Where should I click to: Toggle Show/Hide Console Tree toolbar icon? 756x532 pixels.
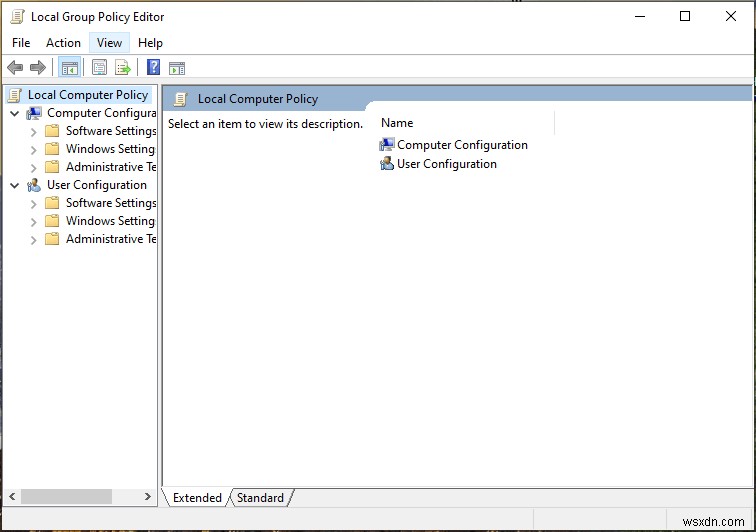[x=69, y=68]
